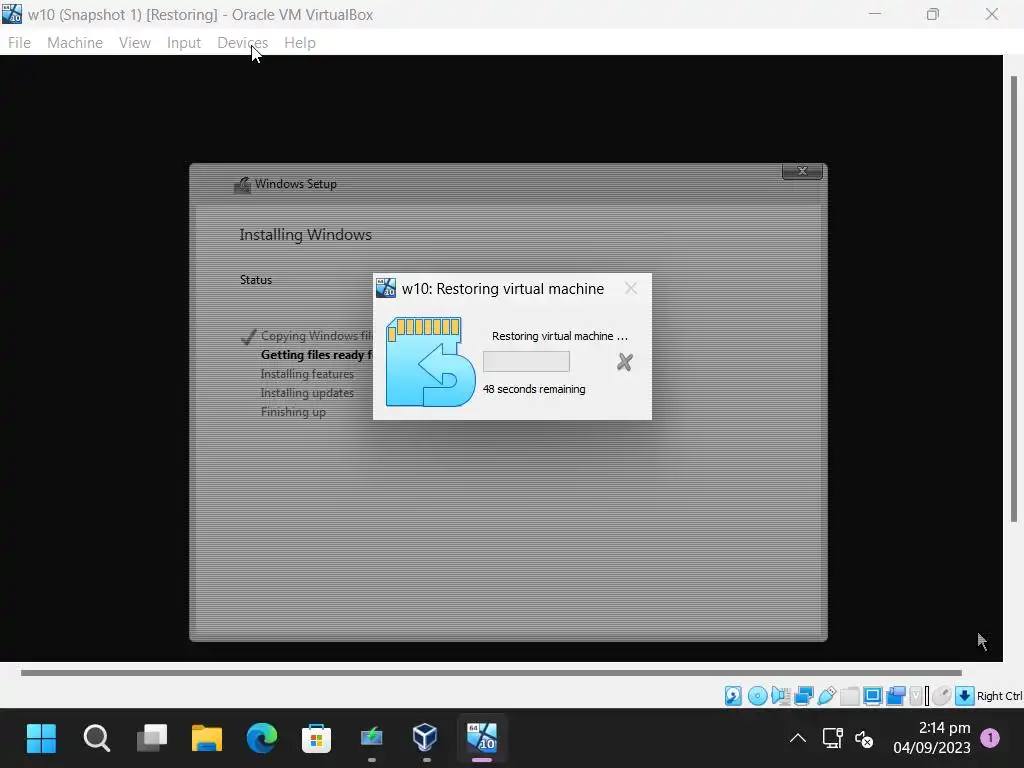The height and width of the screenshot is (768, 1024).
Task: Click the USB devices status icon
Action: tap(826, 696)
